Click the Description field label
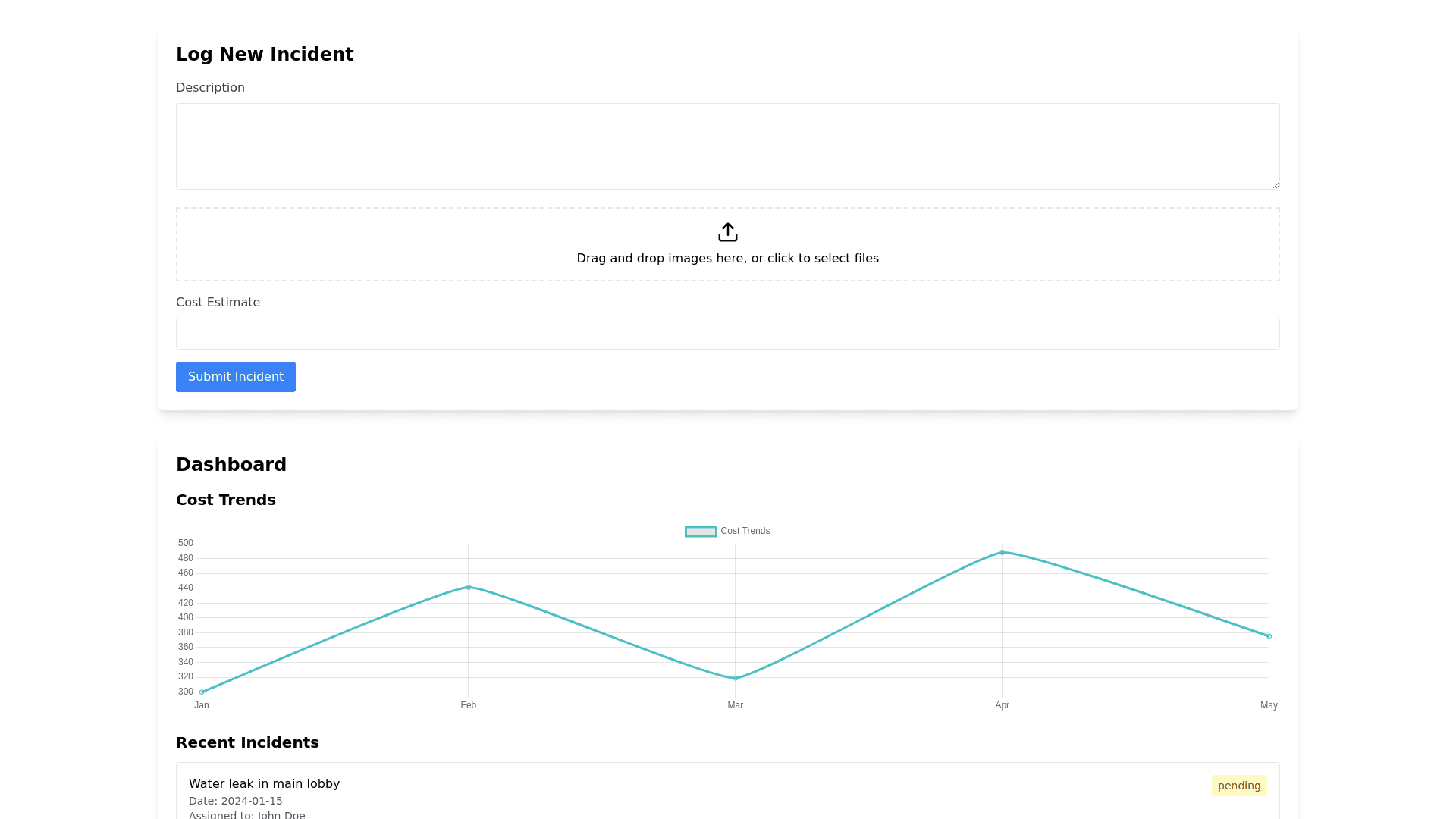Screen dimensions: 1456x819 [x=210, y=88]
